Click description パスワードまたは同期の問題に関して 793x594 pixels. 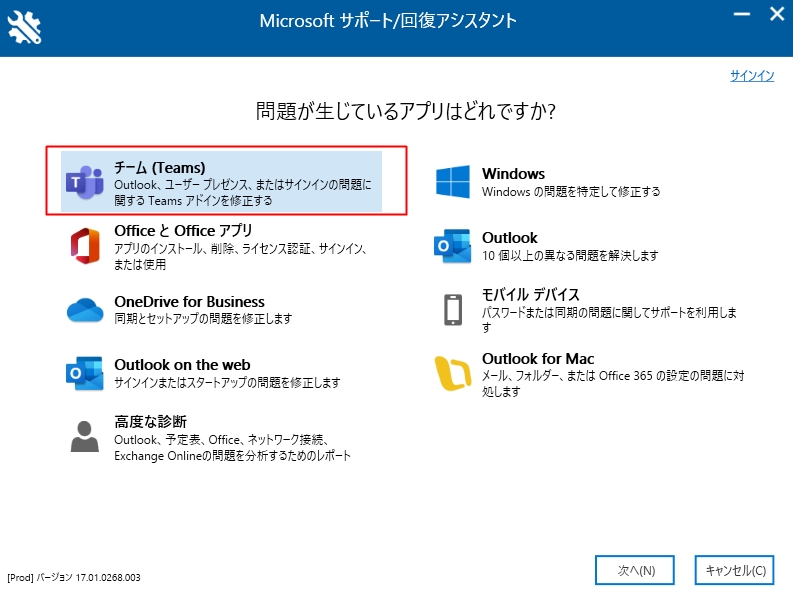coord(609,319)
